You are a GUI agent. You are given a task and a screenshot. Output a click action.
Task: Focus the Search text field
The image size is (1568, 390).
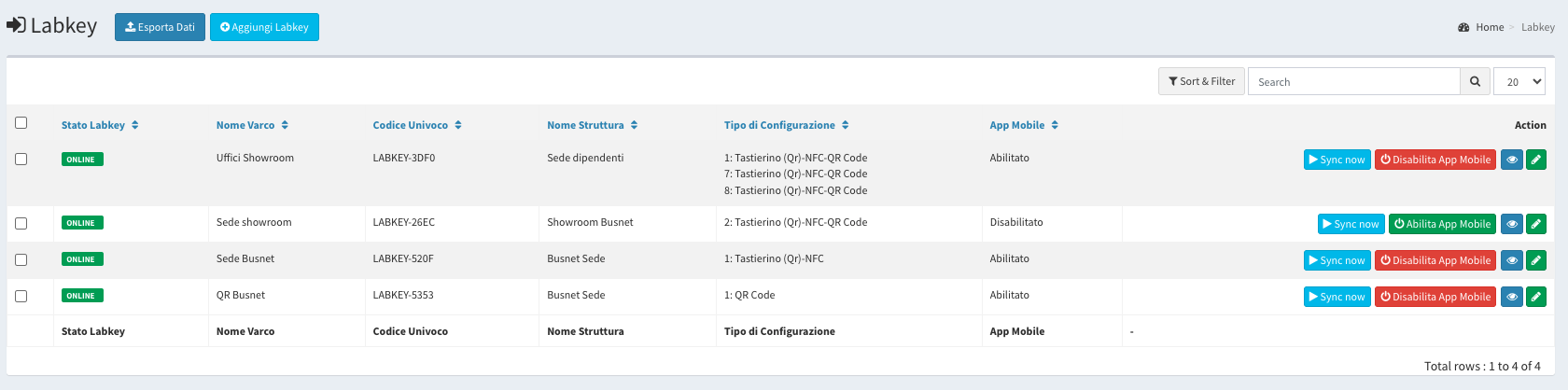[x=1354, y=81]
